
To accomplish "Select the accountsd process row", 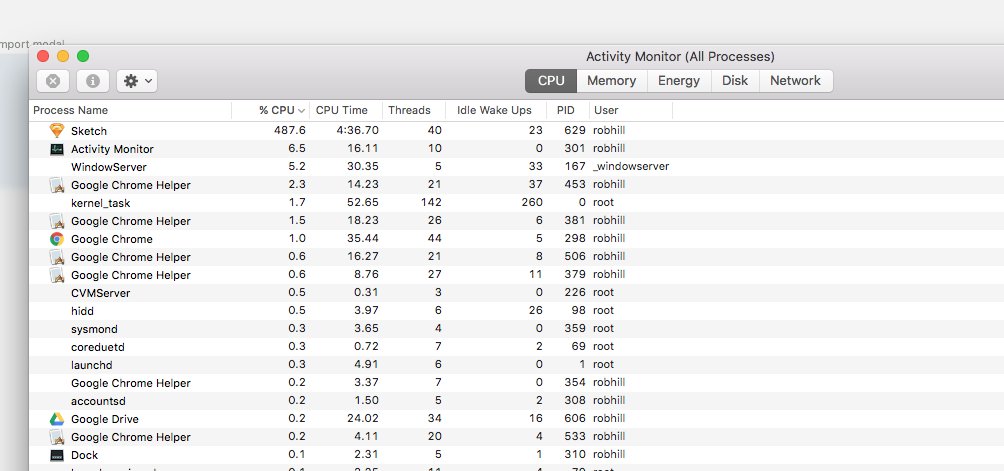I will point(516,401).
